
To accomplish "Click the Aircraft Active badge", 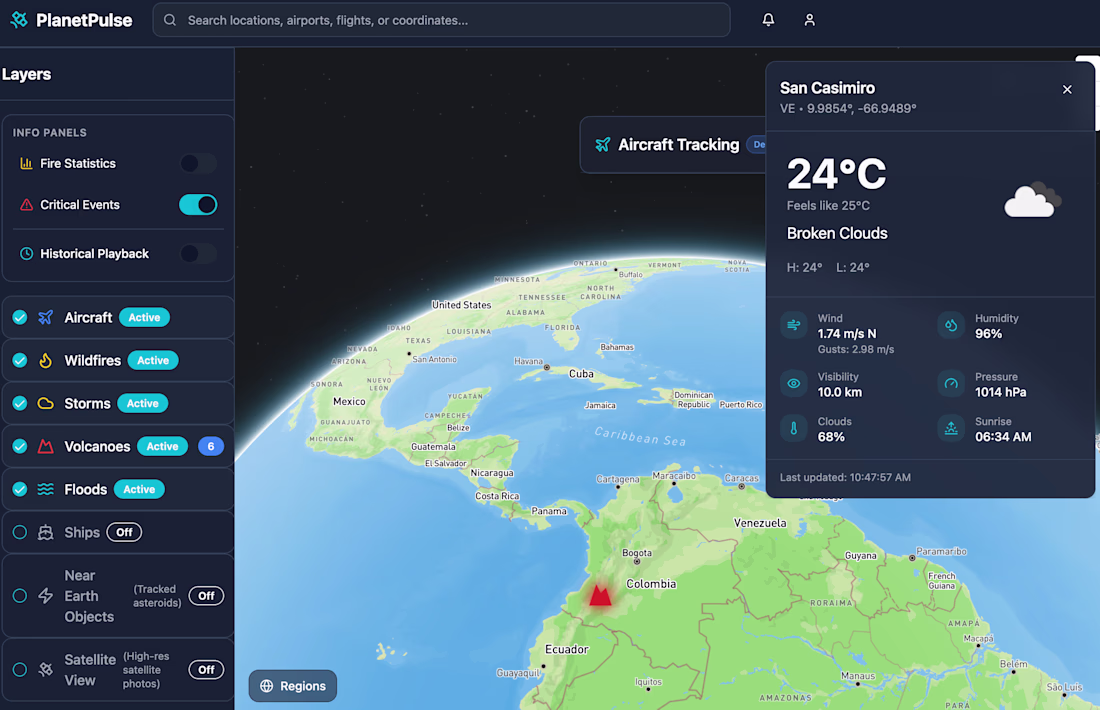I will click(x=145, y=318).
